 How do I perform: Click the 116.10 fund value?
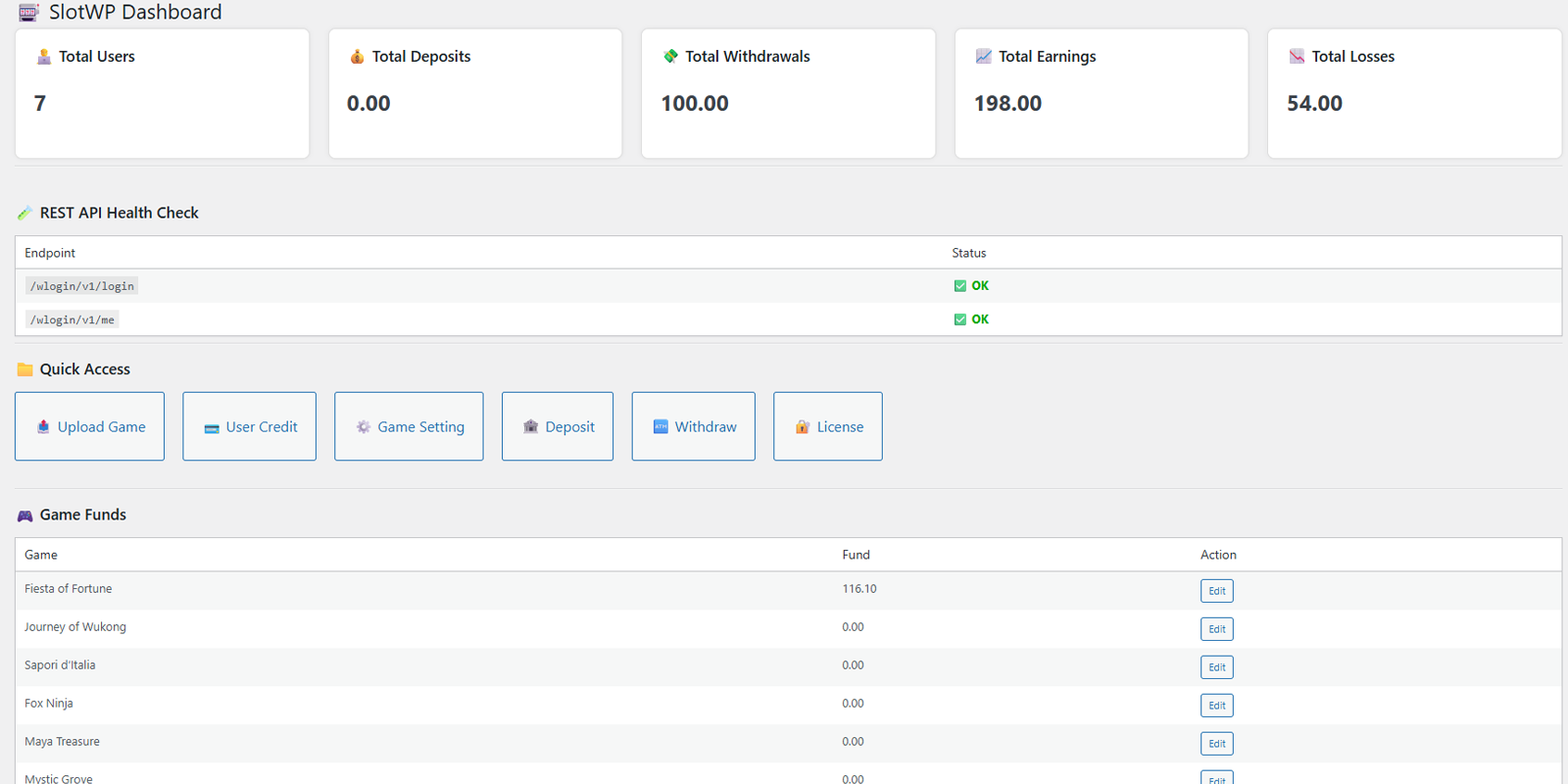point(859,589)
